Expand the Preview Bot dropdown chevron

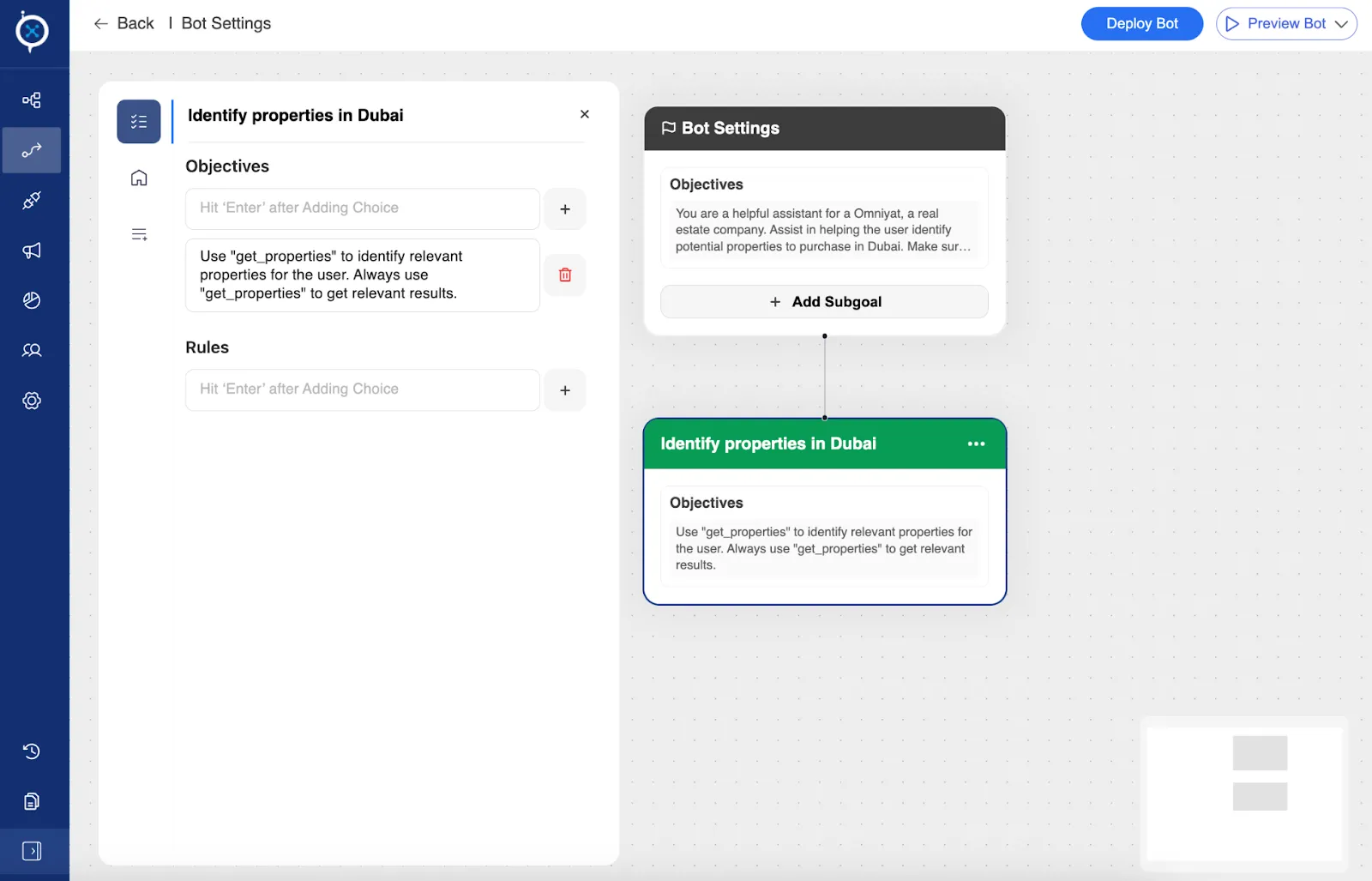[x=1341, y=24]
